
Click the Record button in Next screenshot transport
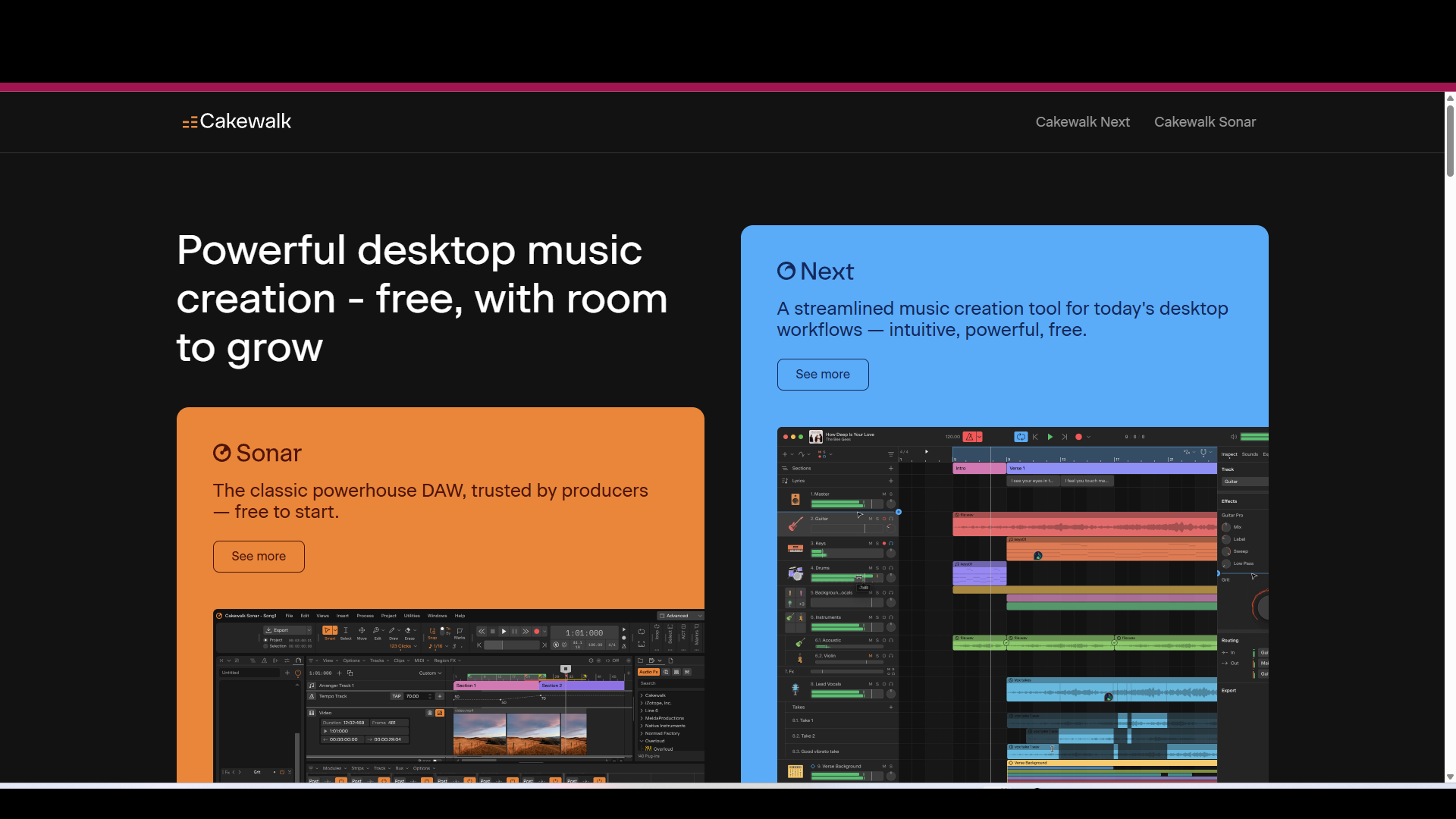pos(1078,437)
